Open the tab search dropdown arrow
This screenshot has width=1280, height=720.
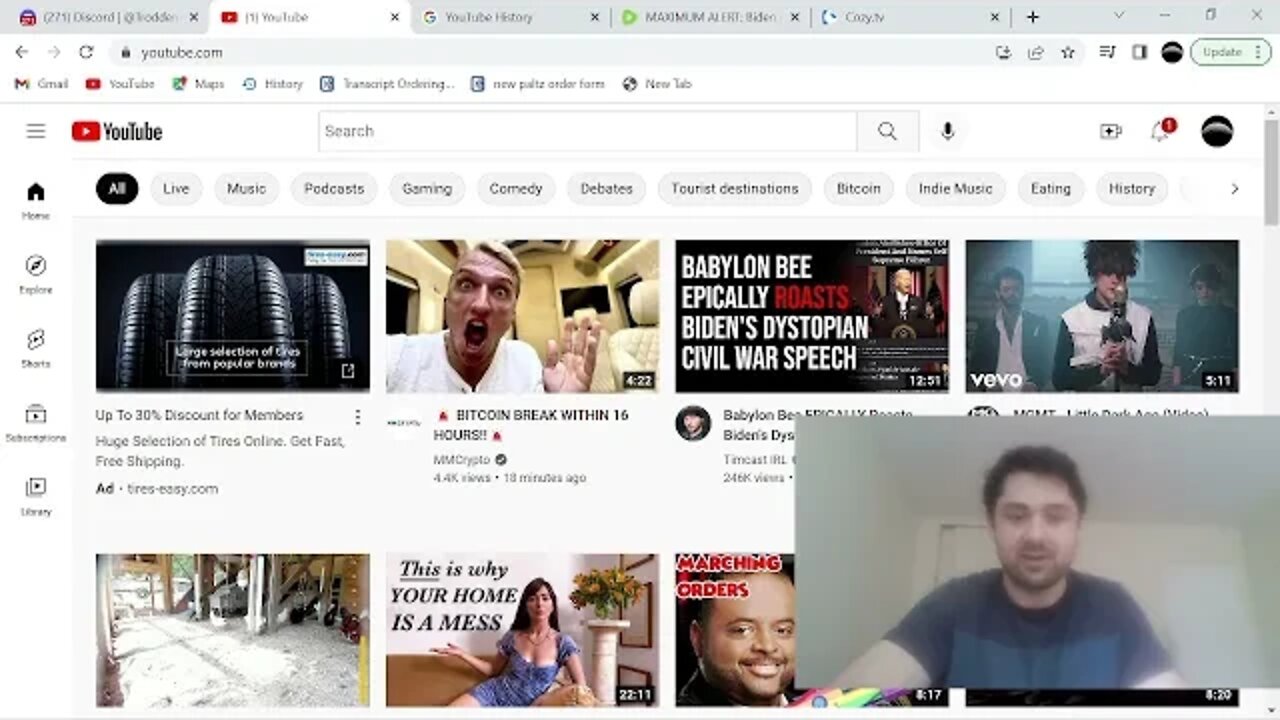coord(1118,16)
